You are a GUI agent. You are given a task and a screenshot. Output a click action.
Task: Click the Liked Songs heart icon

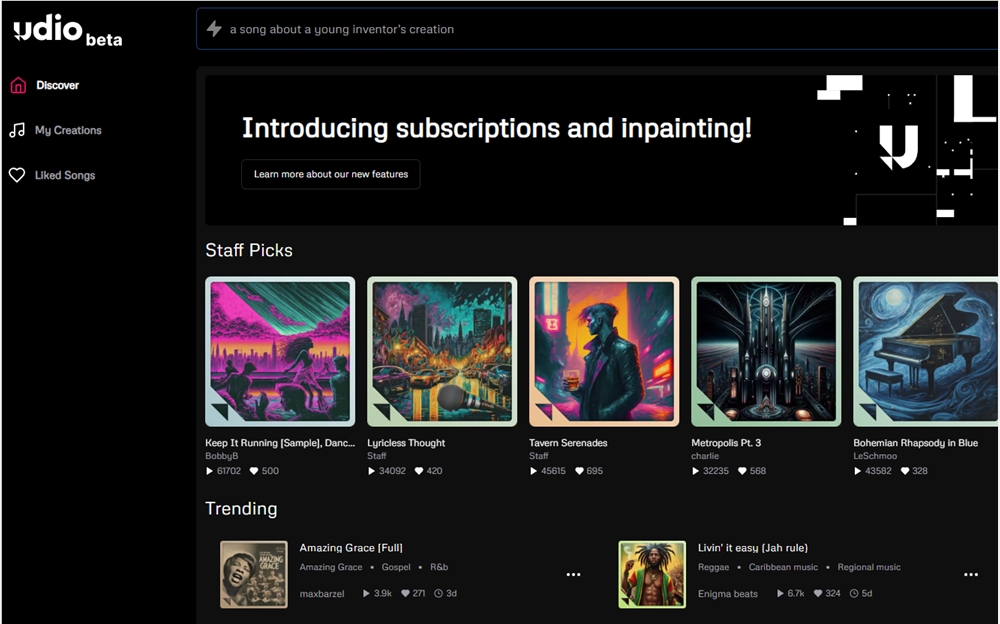click(17, 175)
